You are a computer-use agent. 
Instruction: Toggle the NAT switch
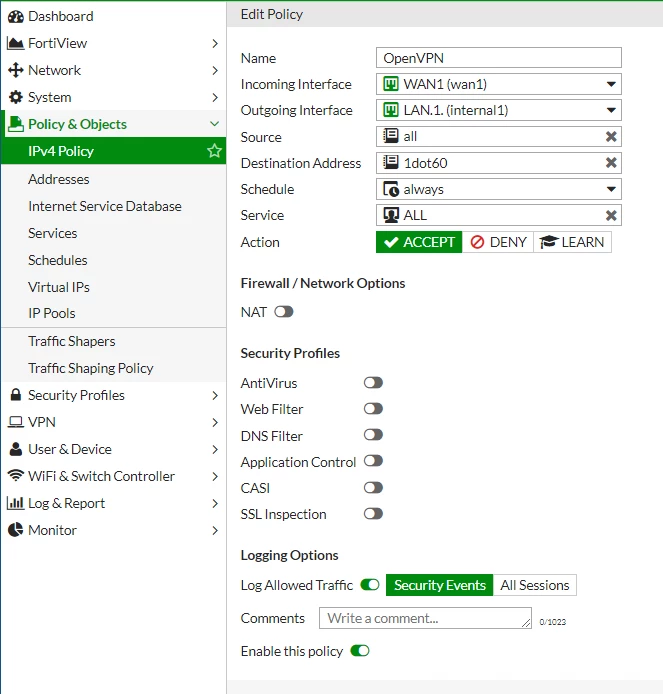284,312
